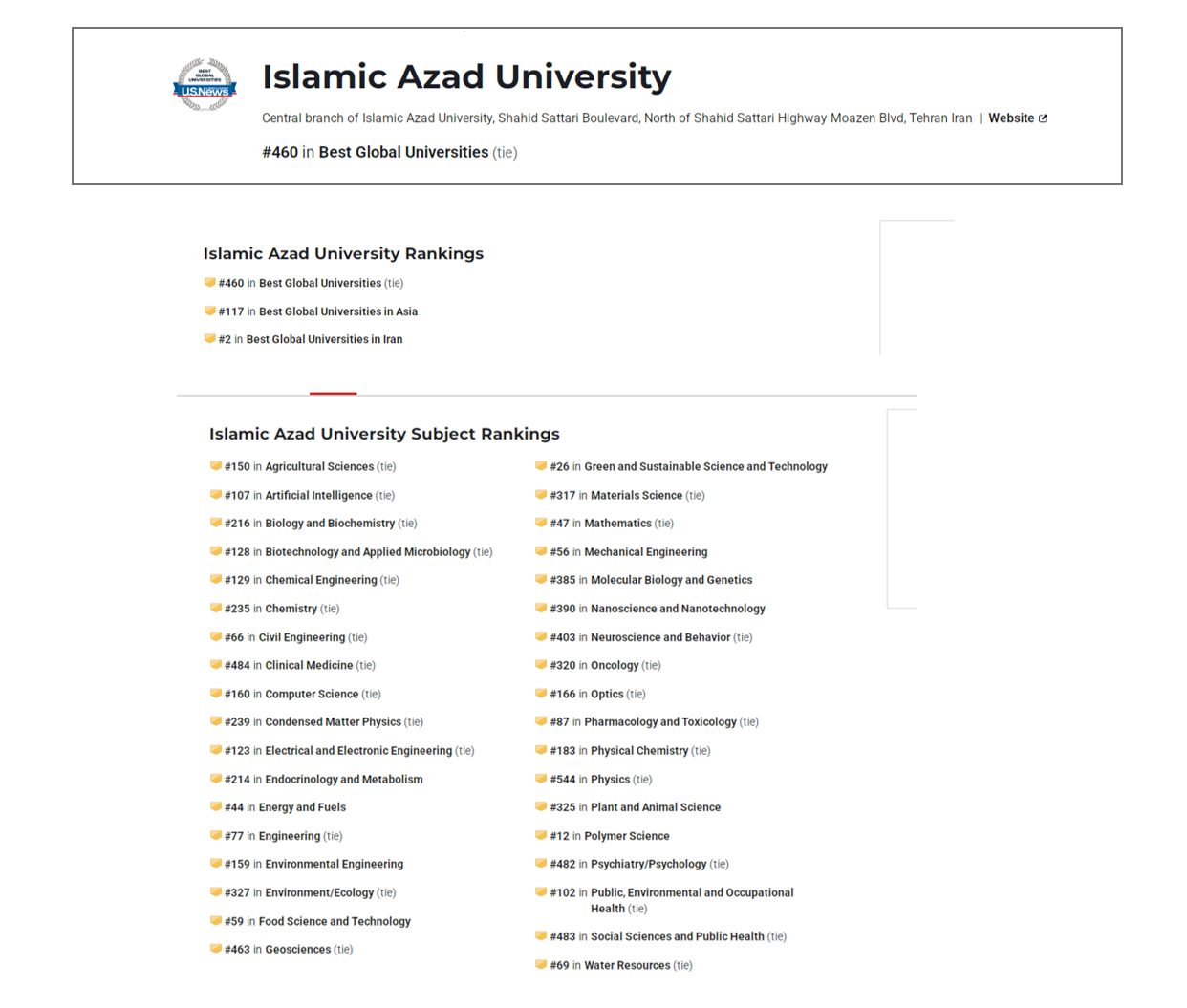The image size is (1187, 1008).
Task: Click medal icon next to Agricultural Sciences
Action: coord(216,466)
